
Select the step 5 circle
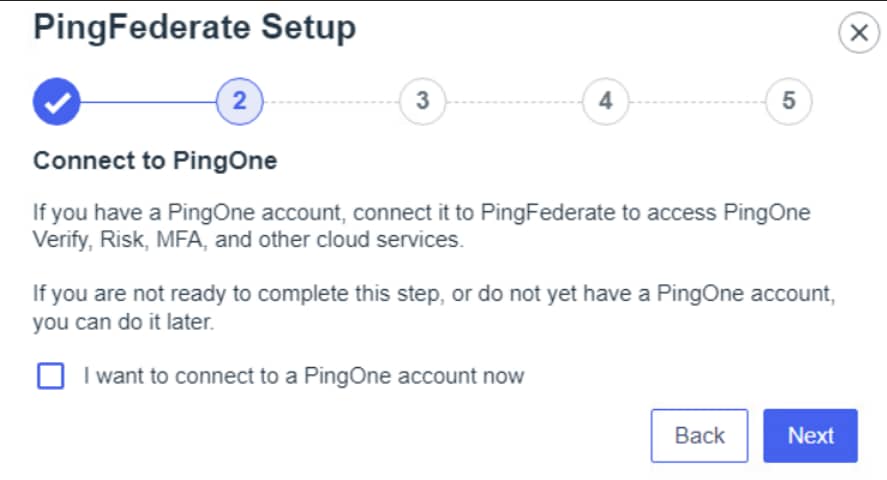(x=789, y=101)
